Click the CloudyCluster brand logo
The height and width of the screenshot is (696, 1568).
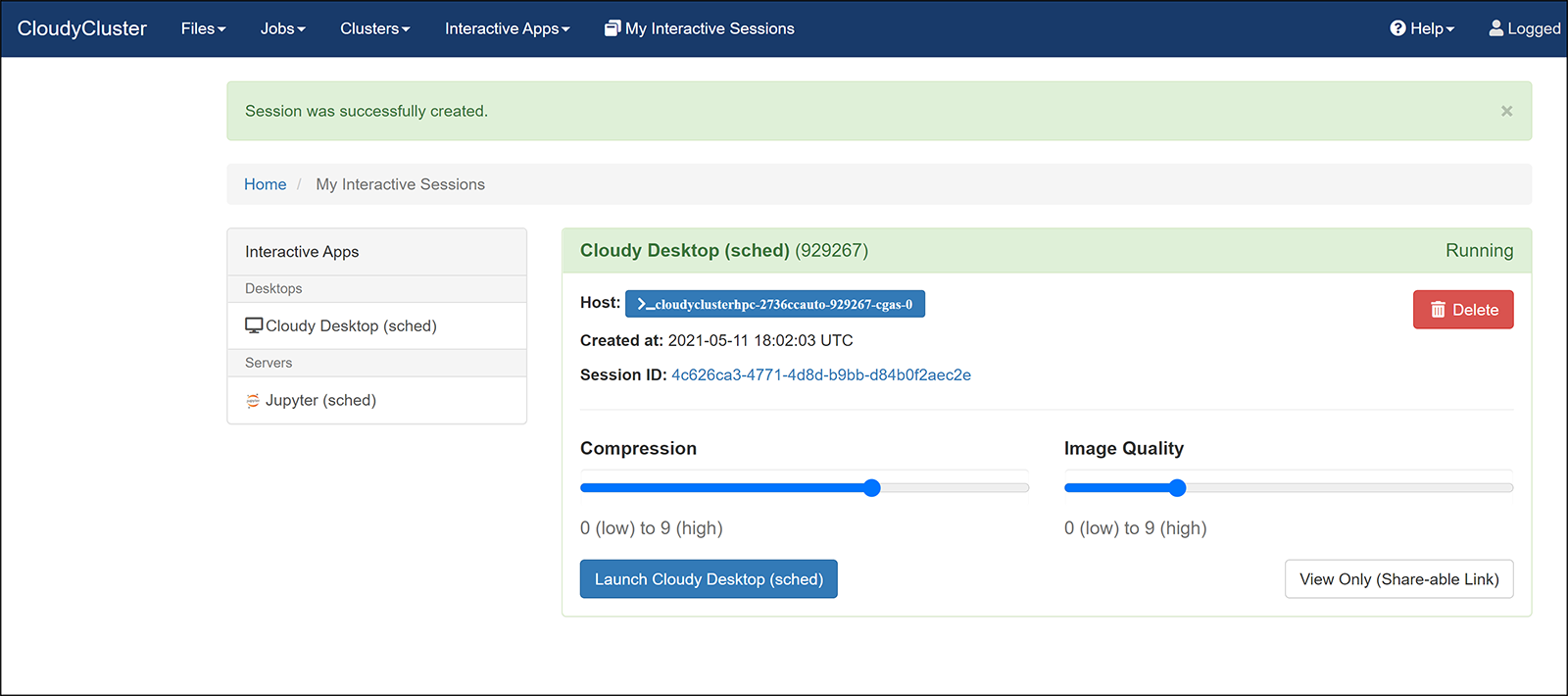(x=82, y=28)
